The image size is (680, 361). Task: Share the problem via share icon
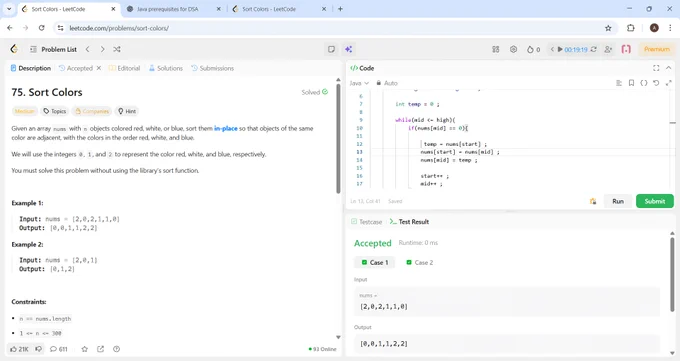click(x=101, y=349)
